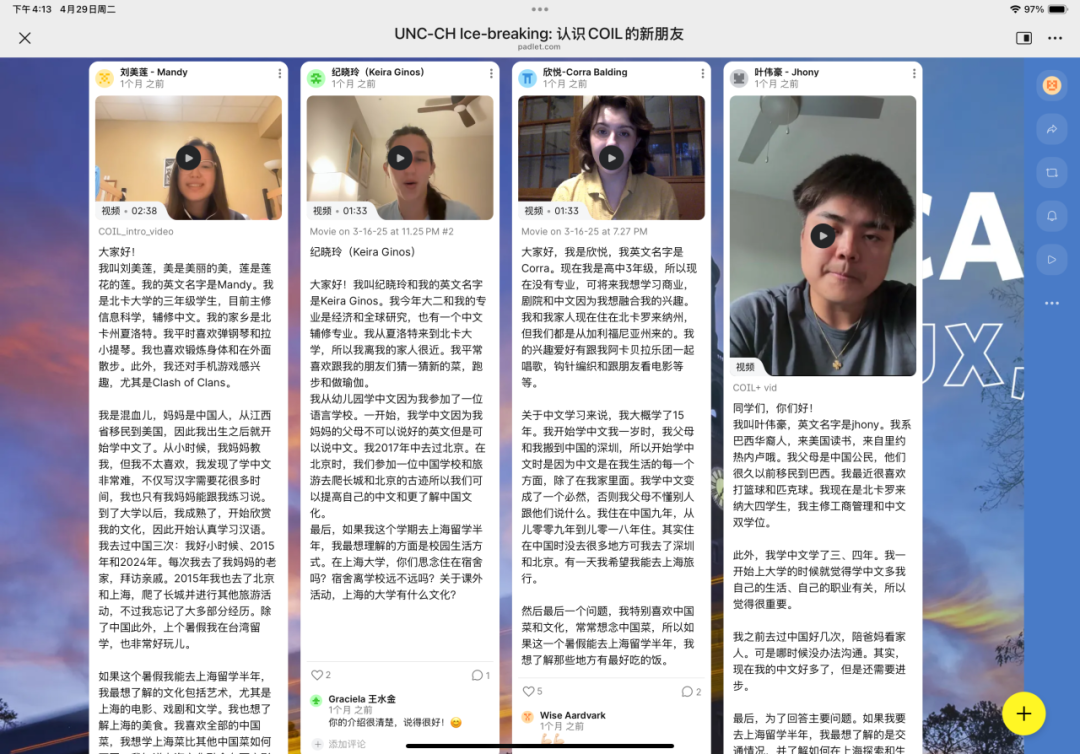Click the 97% battery percentage
Screen dimensions: 1080x754
1034,9
